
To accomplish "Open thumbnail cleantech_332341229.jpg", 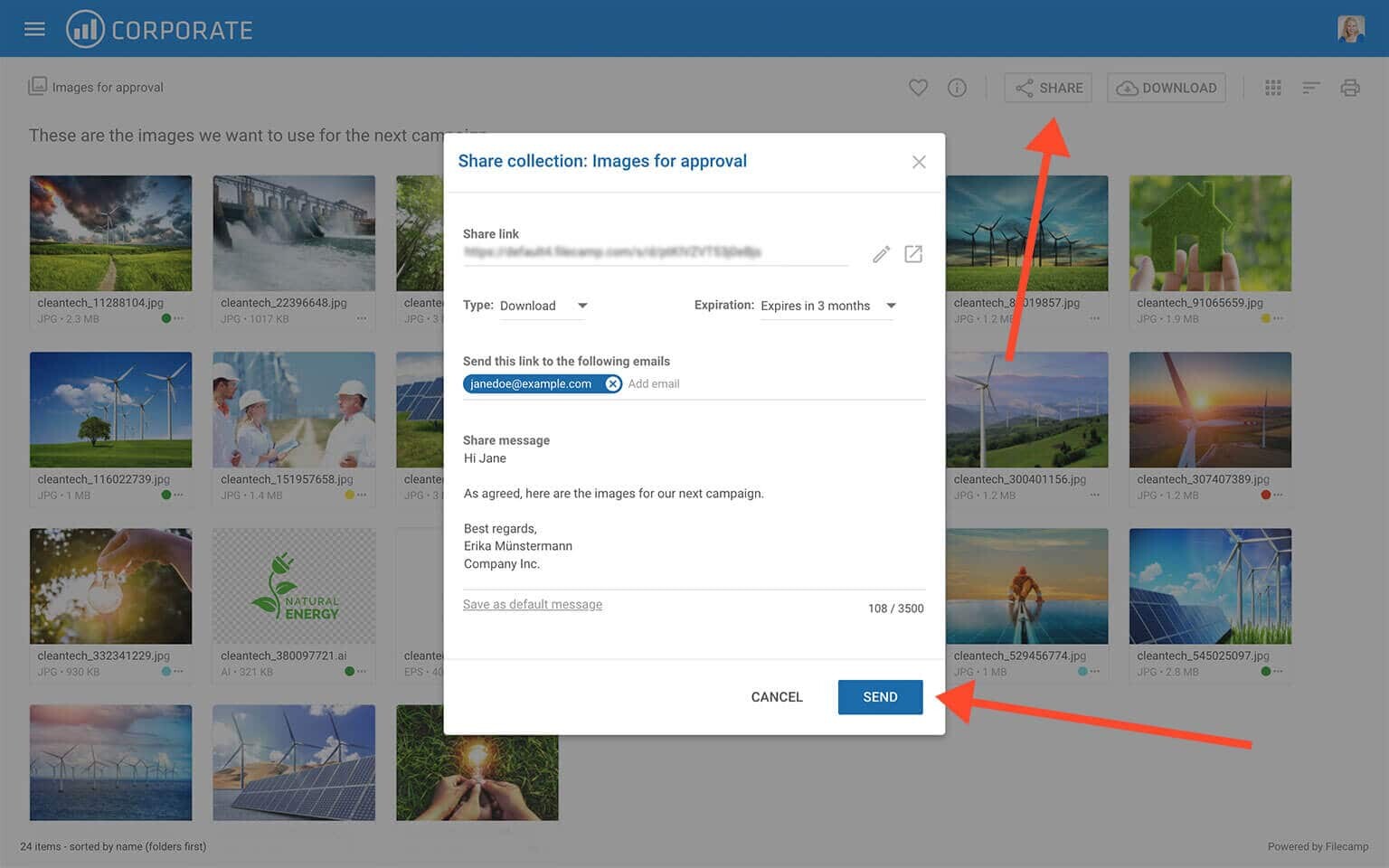I will pyautogui.click(x=110, y=586).
